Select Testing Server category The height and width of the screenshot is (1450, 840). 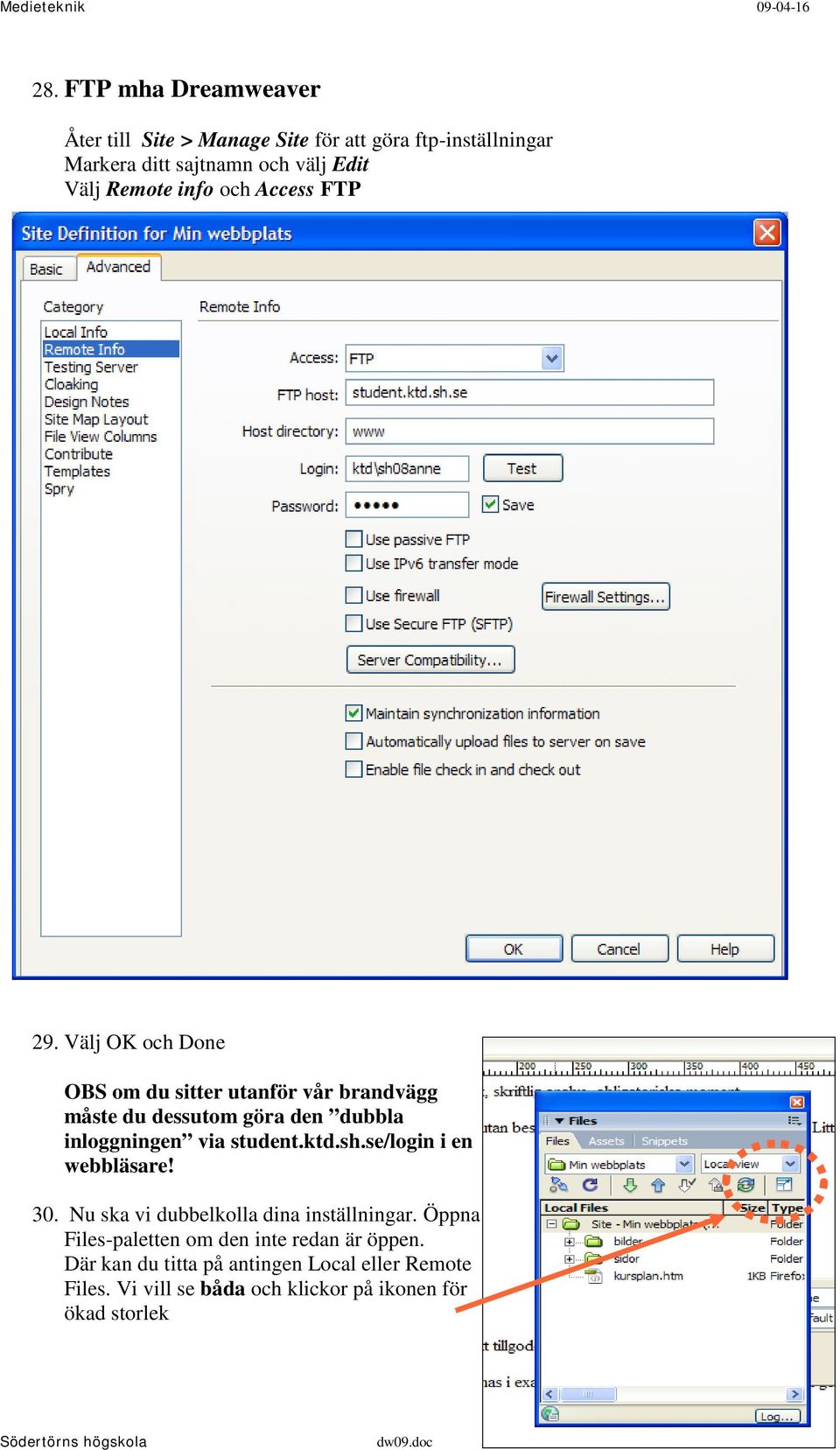tap(91, 367)
